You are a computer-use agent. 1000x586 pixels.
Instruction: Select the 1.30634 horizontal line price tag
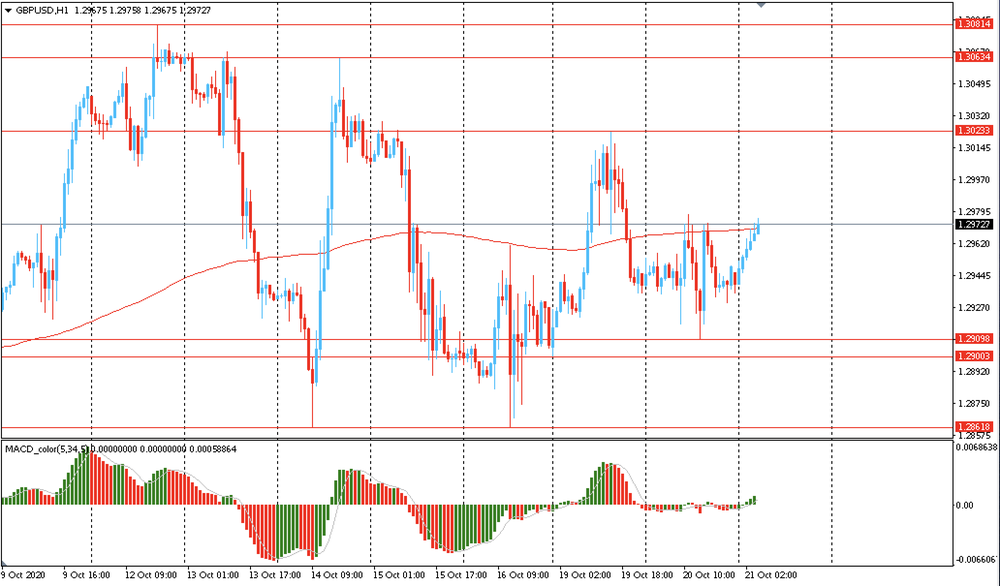tap(973, 57)
